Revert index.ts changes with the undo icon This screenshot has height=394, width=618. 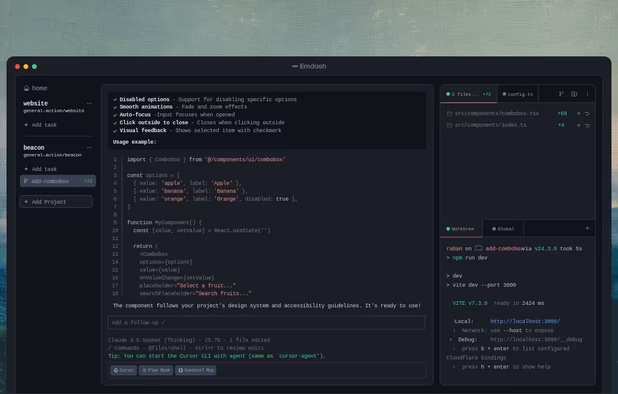point(587,125)
